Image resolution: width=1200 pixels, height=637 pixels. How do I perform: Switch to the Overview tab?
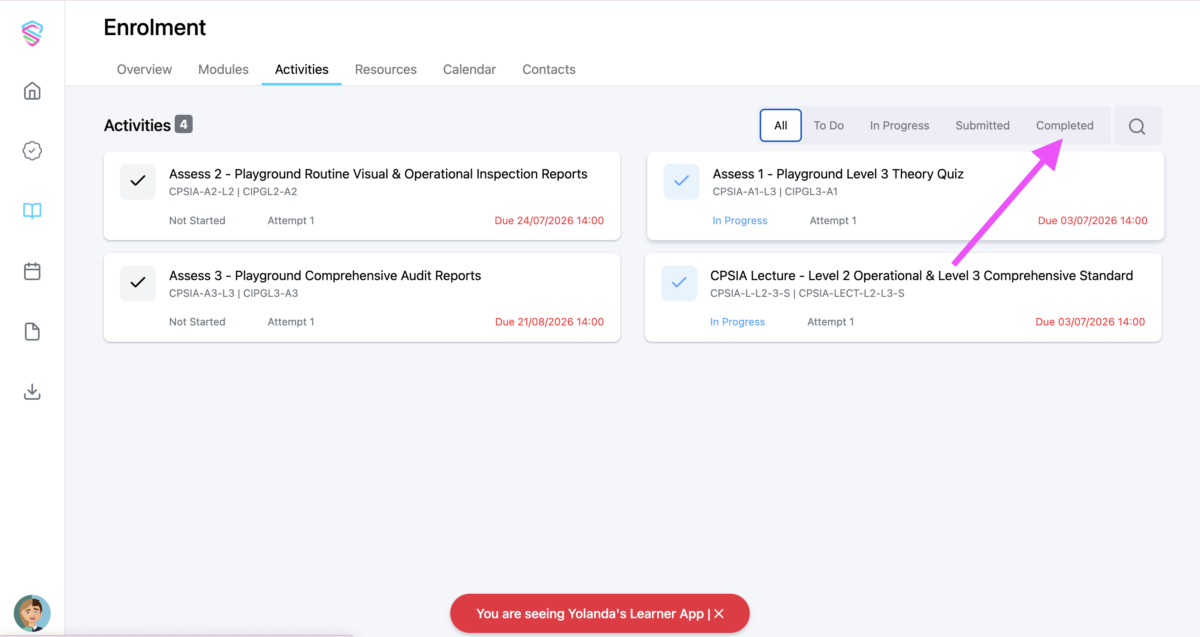pyautogui.click(x=144, y=69)
